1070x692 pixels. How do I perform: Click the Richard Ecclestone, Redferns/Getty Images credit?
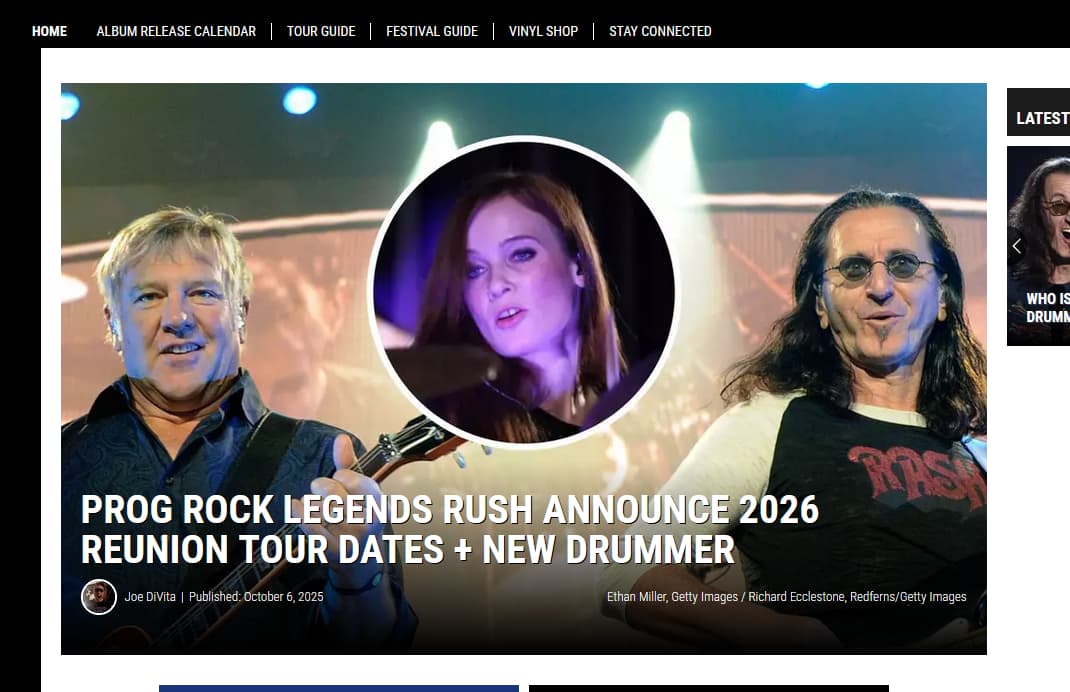(x=857, y=596)
